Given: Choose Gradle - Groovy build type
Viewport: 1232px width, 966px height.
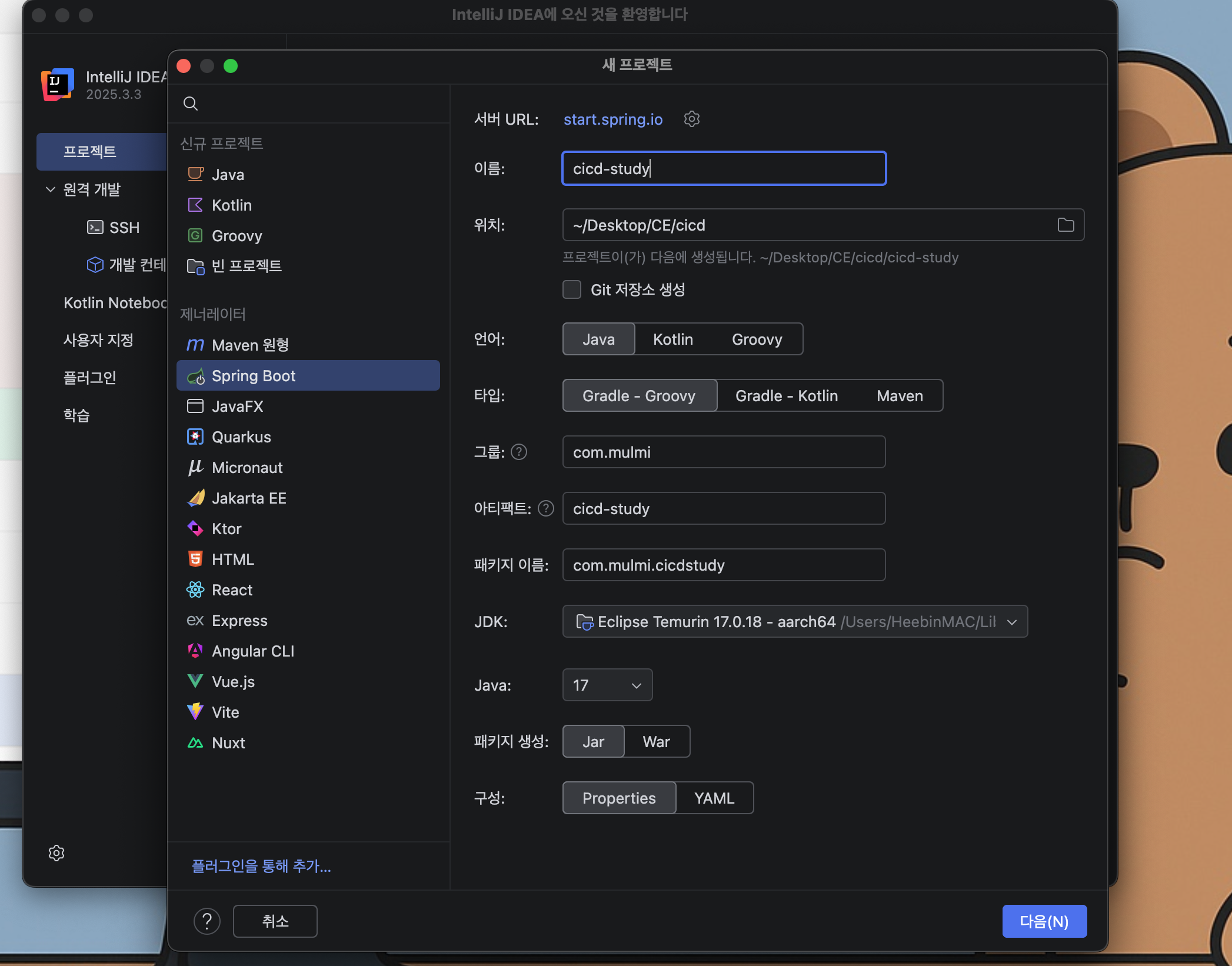Looking at the screenshot, I should pyautogui.click(x=640, y=395).
